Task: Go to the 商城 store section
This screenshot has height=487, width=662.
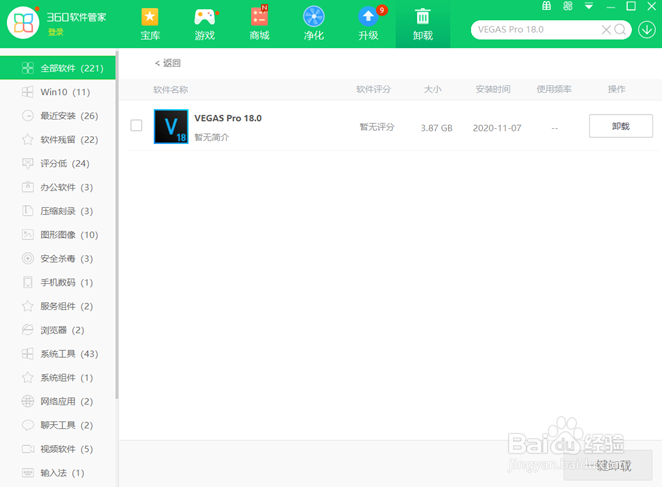Action: [259, 24]
